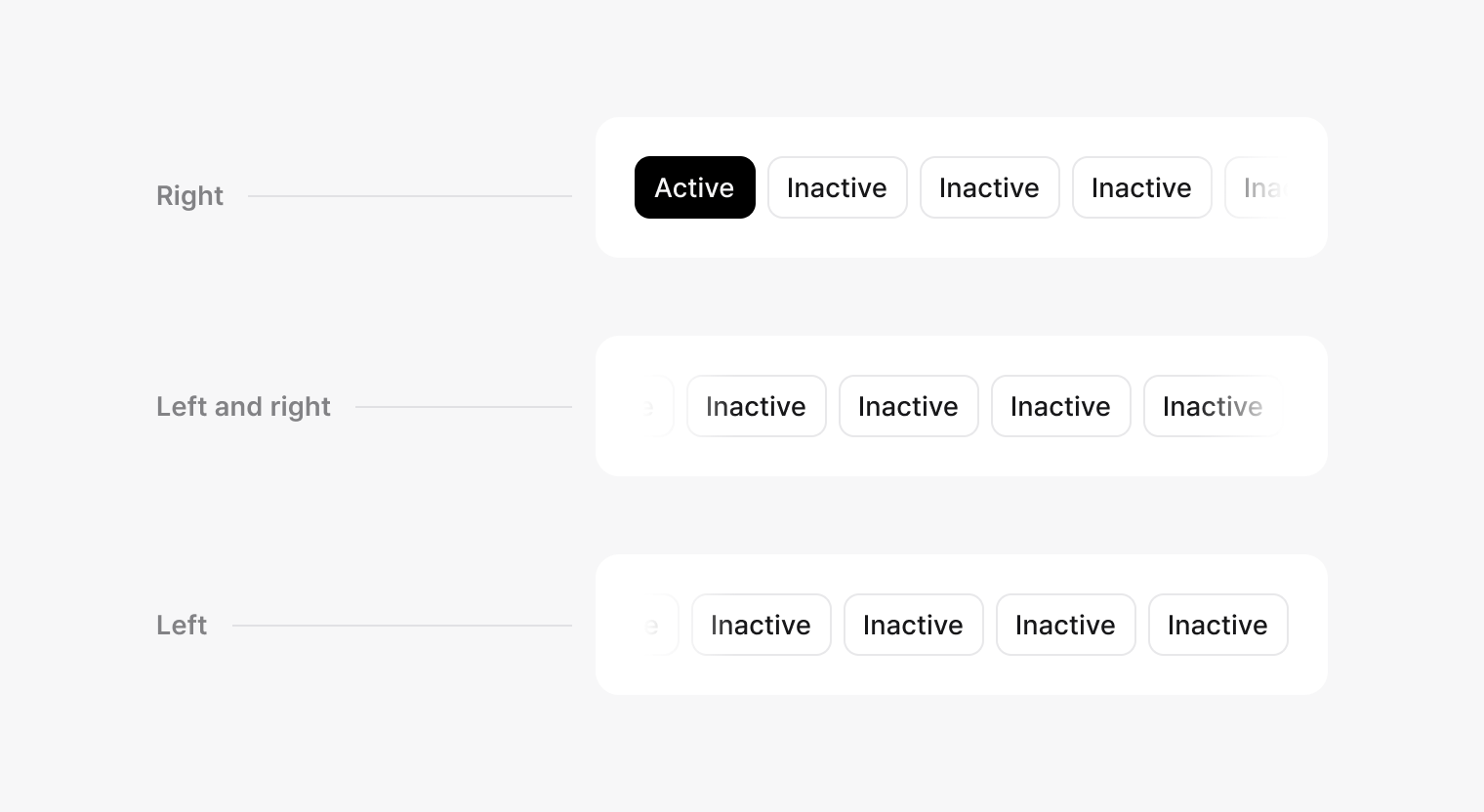Select the first full Inactive tab in the Left and right row

click(756, 406)
